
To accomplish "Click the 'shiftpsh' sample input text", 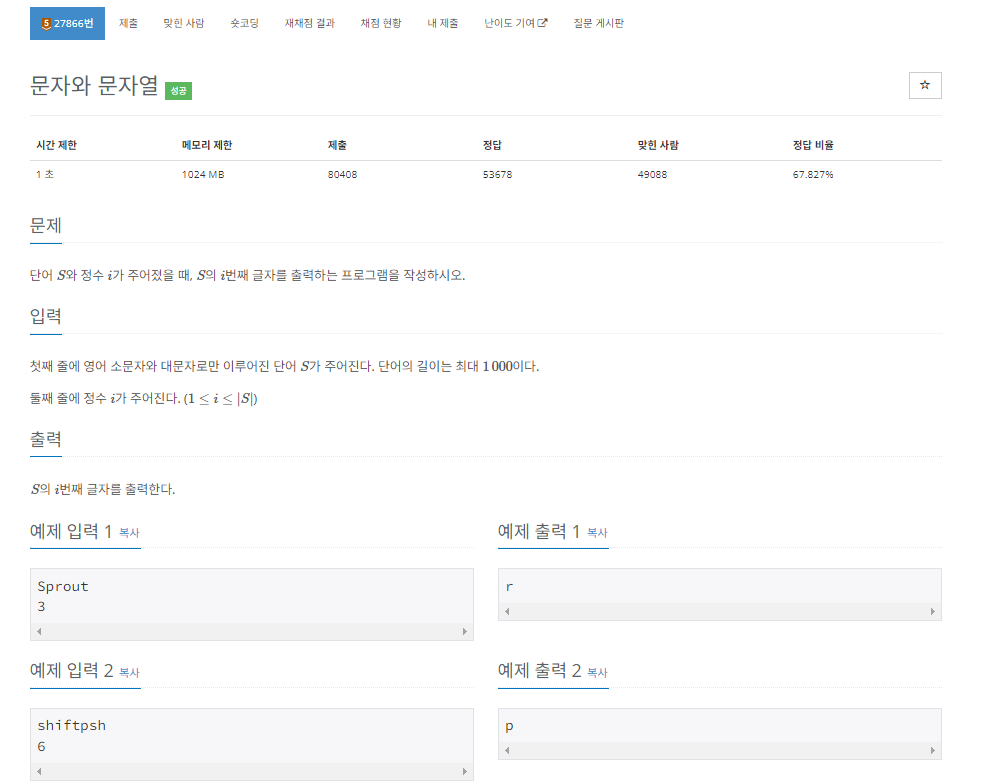I will coord(71,726).
